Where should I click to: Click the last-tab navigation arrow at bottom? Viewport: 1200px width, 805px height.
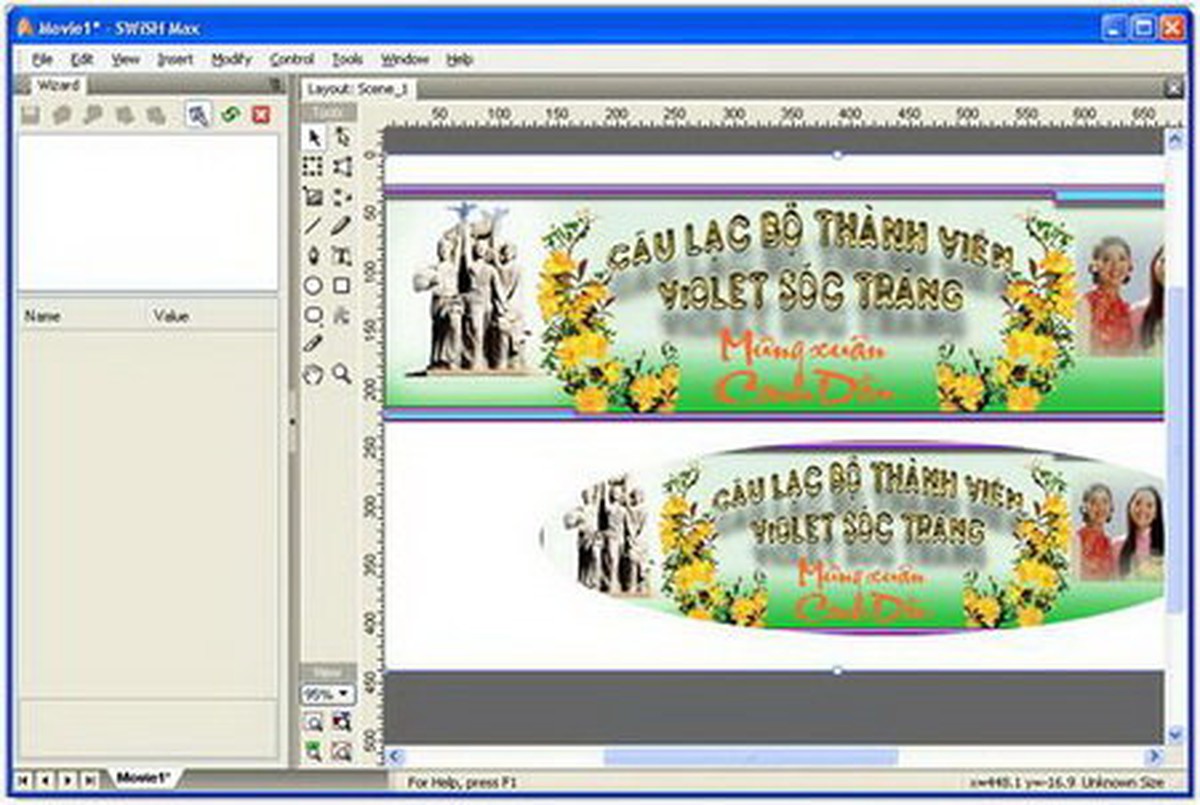coord(89,779)
